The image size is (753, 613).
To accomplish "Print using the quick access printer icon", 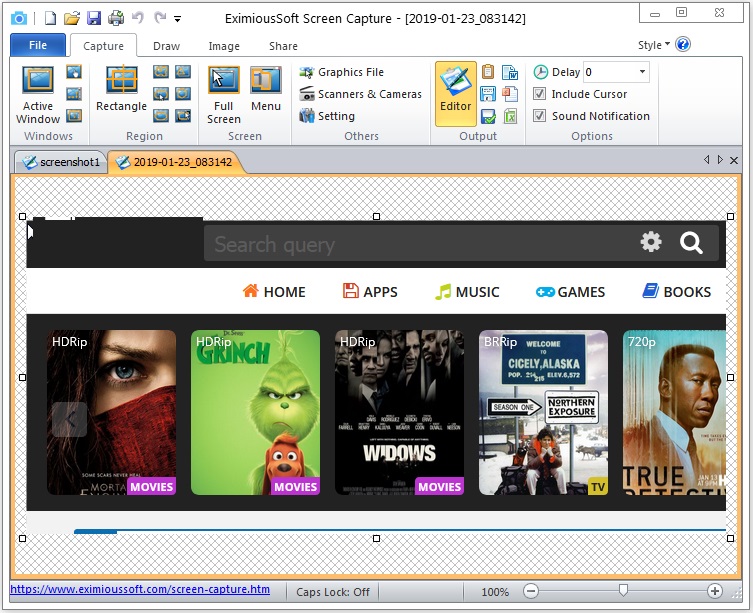I will 116,18.
